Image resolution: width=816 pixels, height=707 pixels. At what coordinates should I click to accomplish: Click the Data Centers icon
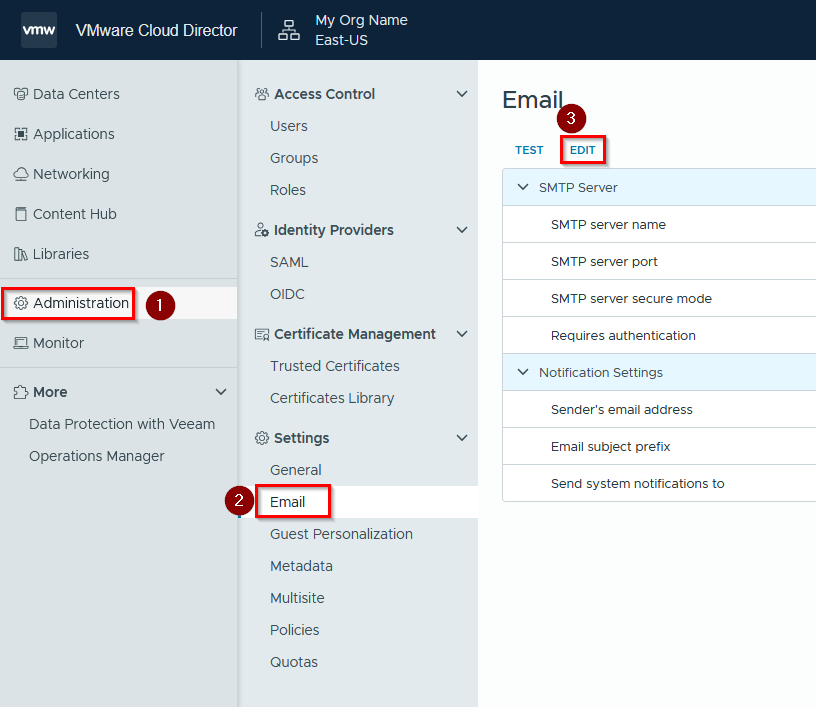21,94
